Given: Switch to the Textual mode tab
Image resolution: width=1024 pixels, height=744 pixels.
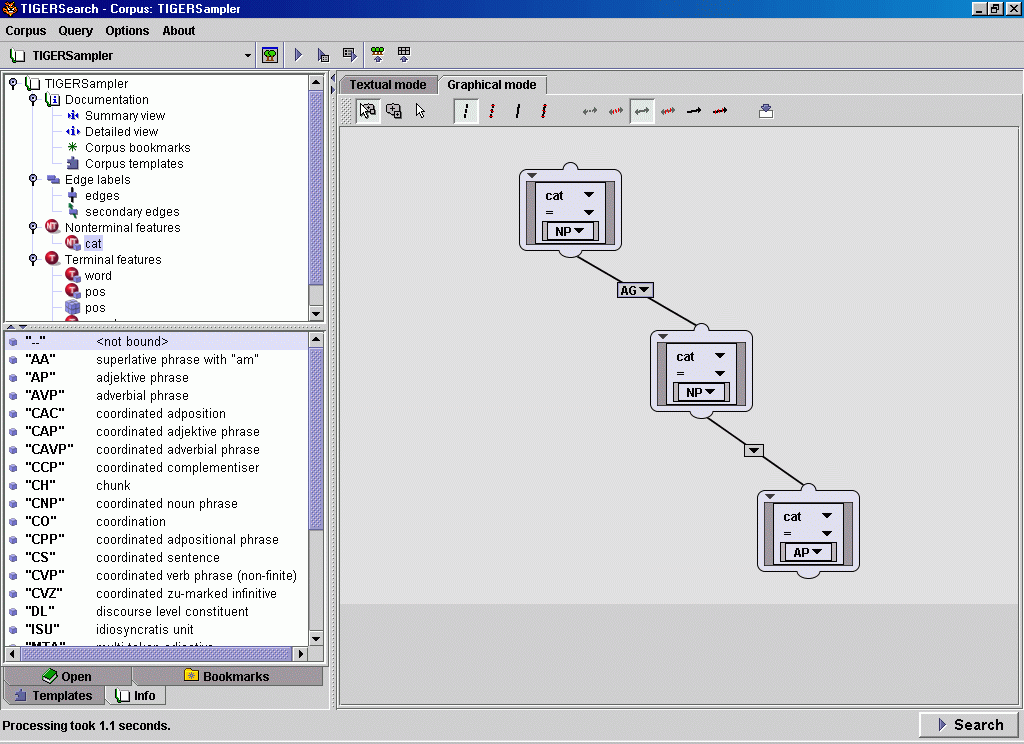Looking at the screenshot, I should pyautogui.click(x=387, y=84).
